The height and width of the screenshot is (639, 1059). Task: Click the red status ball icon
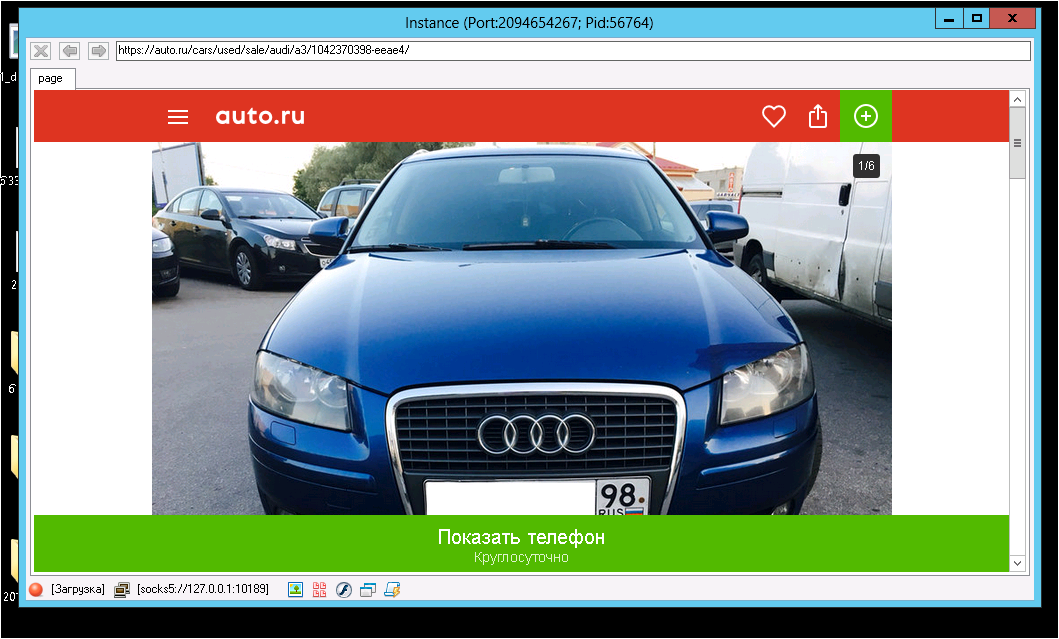coord(36,590)
